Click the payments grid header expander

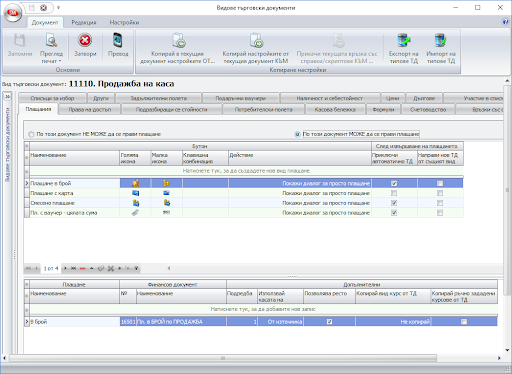pos(27,146)
